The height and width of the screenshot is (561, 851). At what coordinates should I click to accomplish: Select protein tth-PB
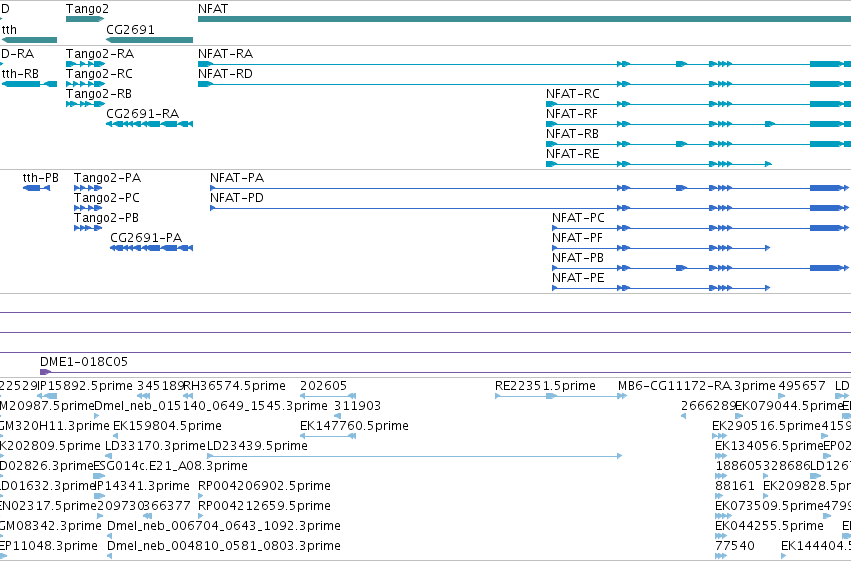[x=36, y=188]
